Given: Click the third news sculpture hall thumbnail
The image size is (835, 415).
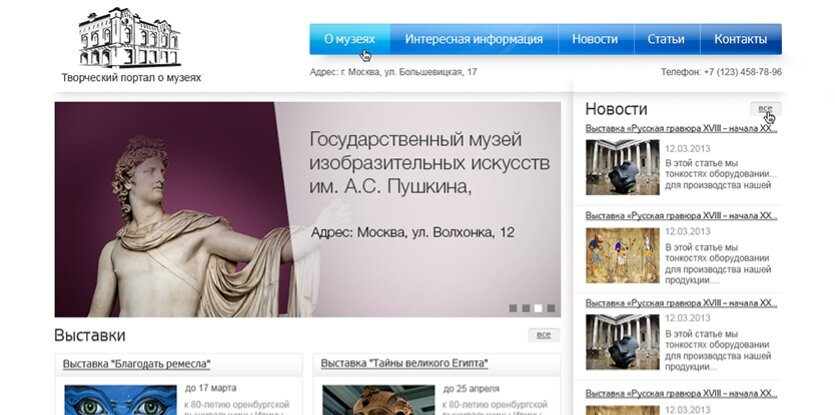Looking at the screenshot, I should coord(623,342).
